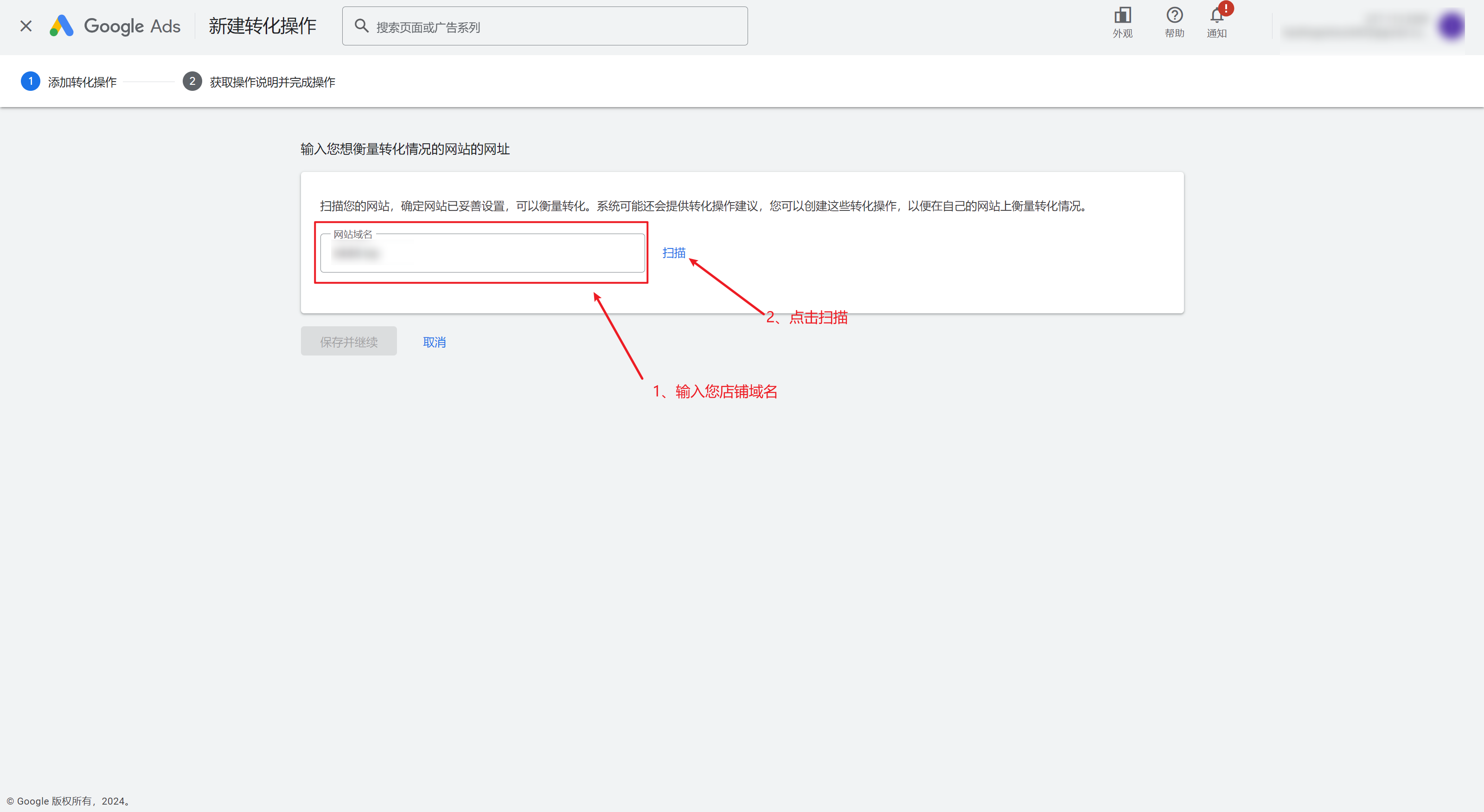Click the 扫描 scan link

673,253
